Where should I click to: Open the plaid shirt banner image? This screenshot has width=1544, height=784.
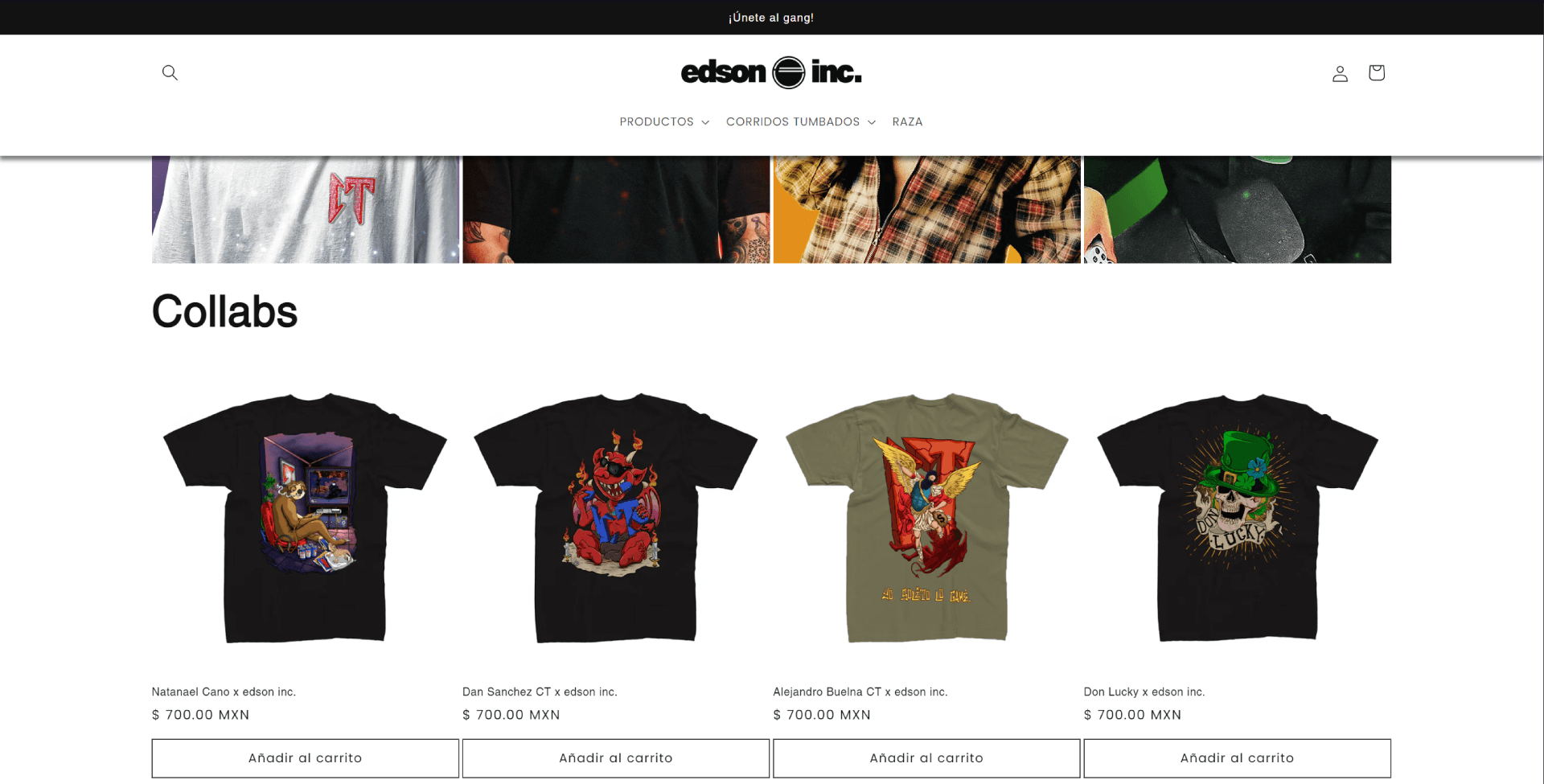pyautogui.click(x=926, y=209)
